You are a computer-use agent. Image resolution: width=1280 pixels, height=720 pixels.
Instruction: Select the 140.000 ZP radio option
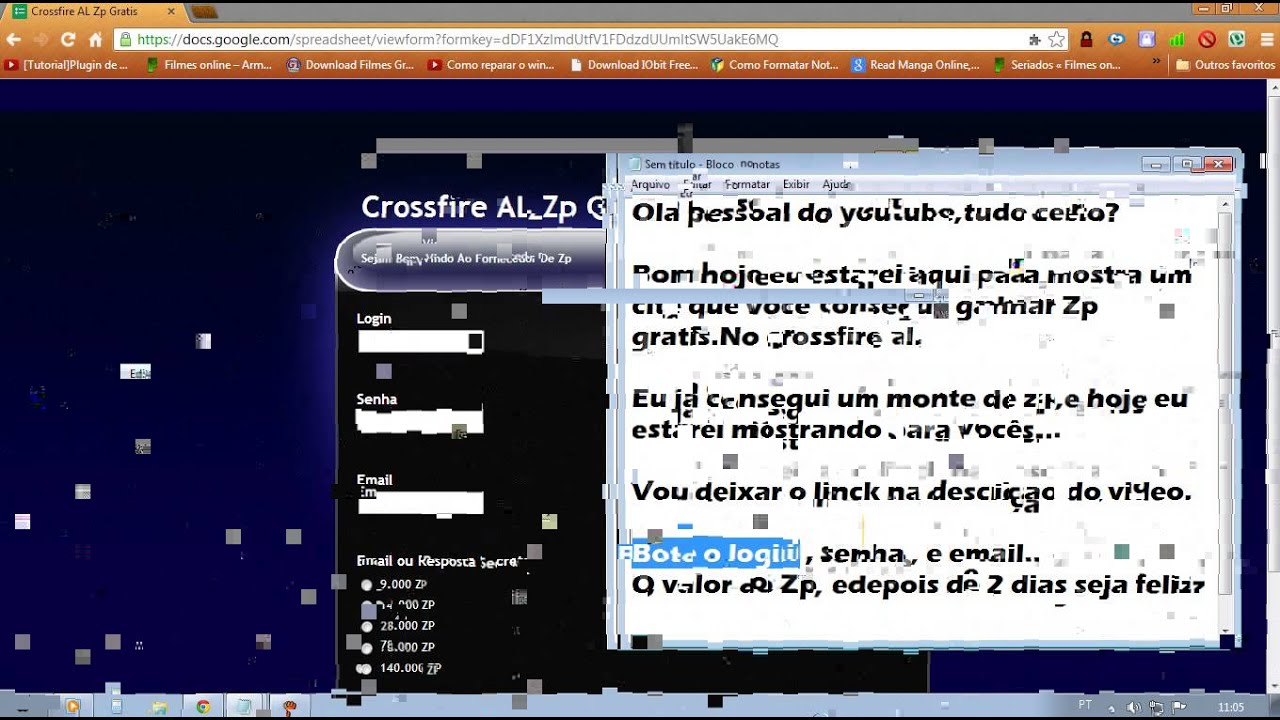click(365, 669)
